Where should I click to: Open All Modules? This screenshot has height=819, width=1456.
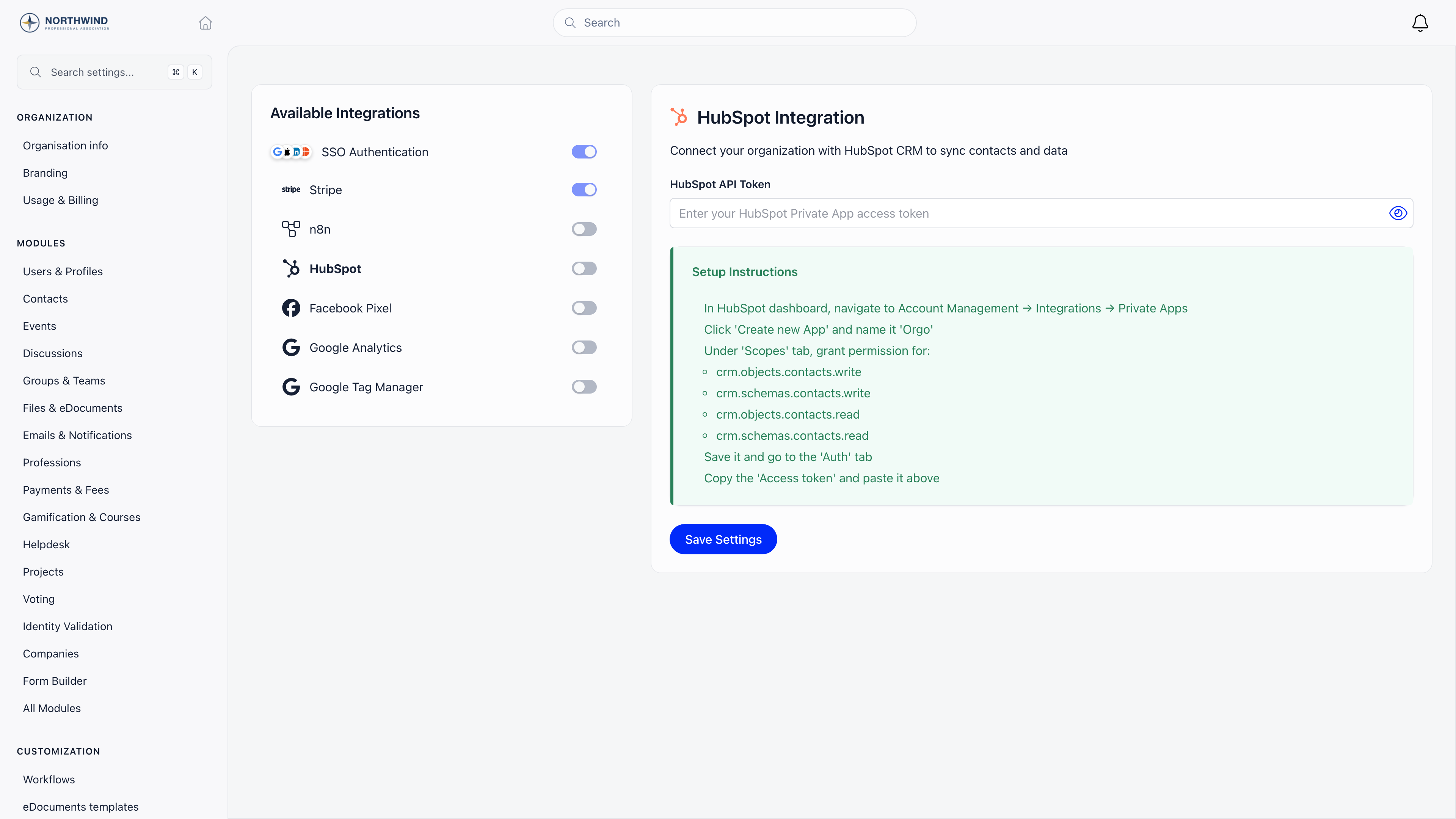52,708
